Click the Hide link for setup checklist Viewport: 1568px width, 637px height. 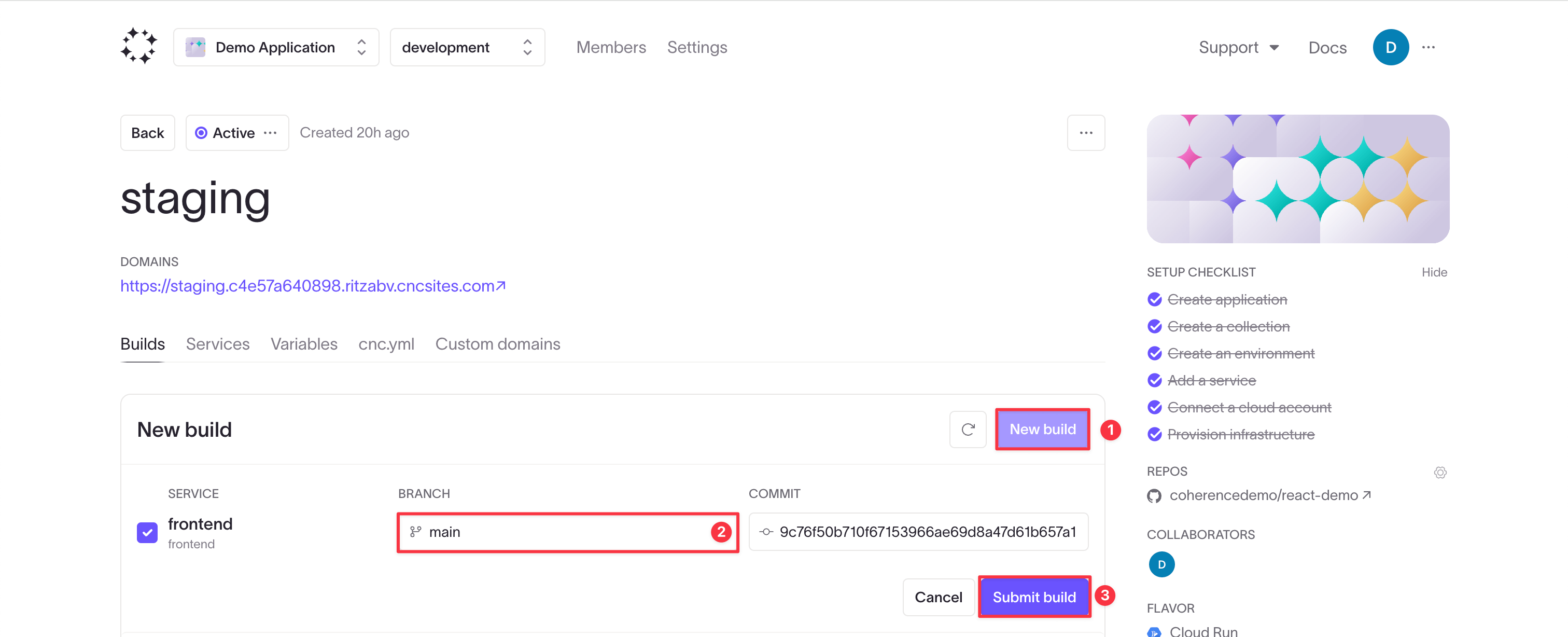(1435, 271)
